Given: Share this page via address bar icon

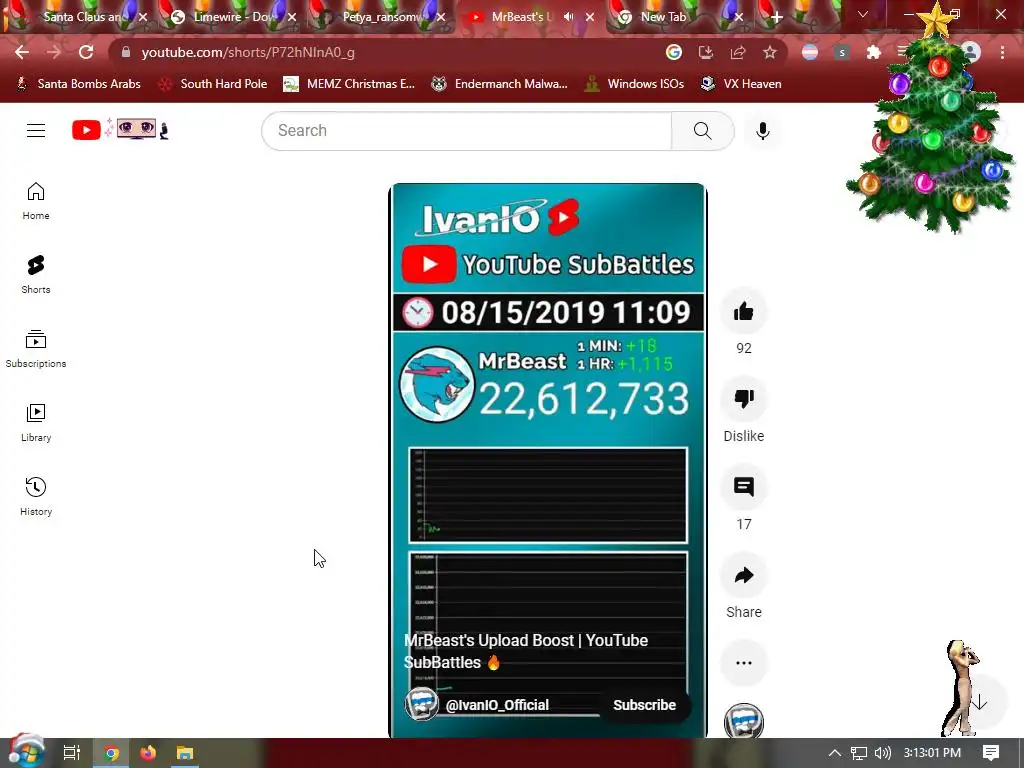Looking at the screenshot, I should (738, 52).
